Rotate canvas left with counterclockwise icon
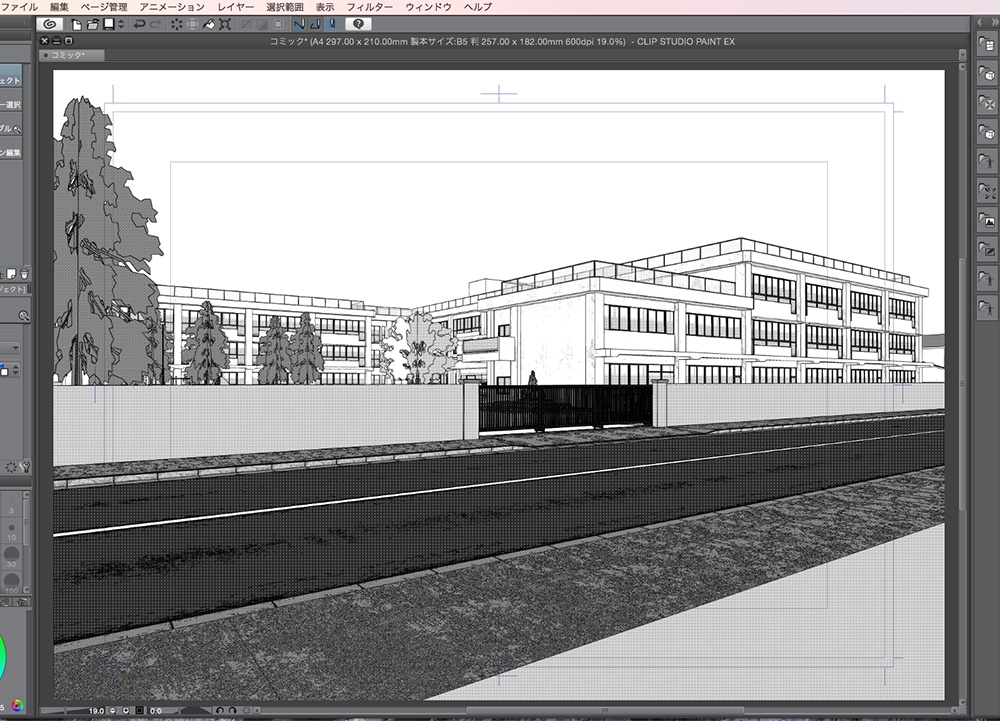1000x721 pixels. coord(219,711)
